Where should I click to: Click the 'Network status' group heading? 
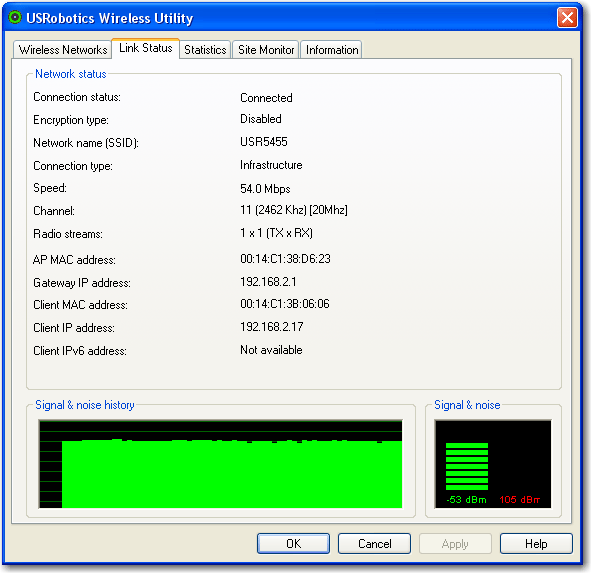[71, 74]
